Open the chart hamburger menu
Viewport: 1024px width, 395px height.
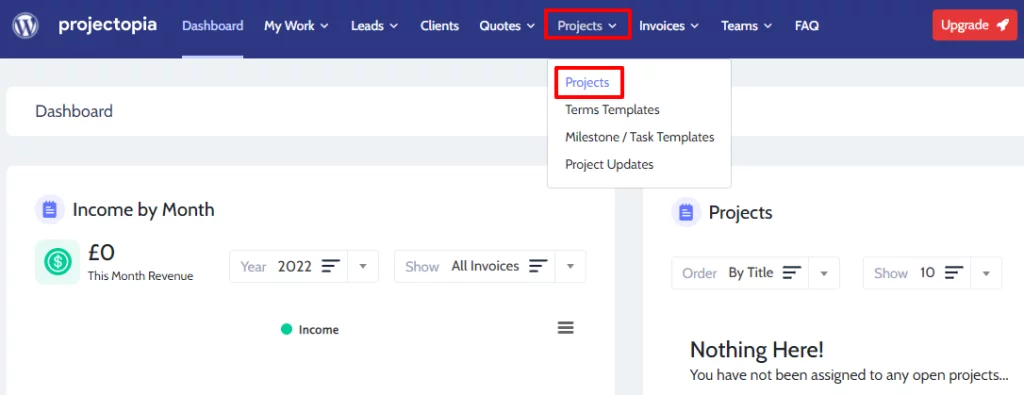tap(566, 328)
